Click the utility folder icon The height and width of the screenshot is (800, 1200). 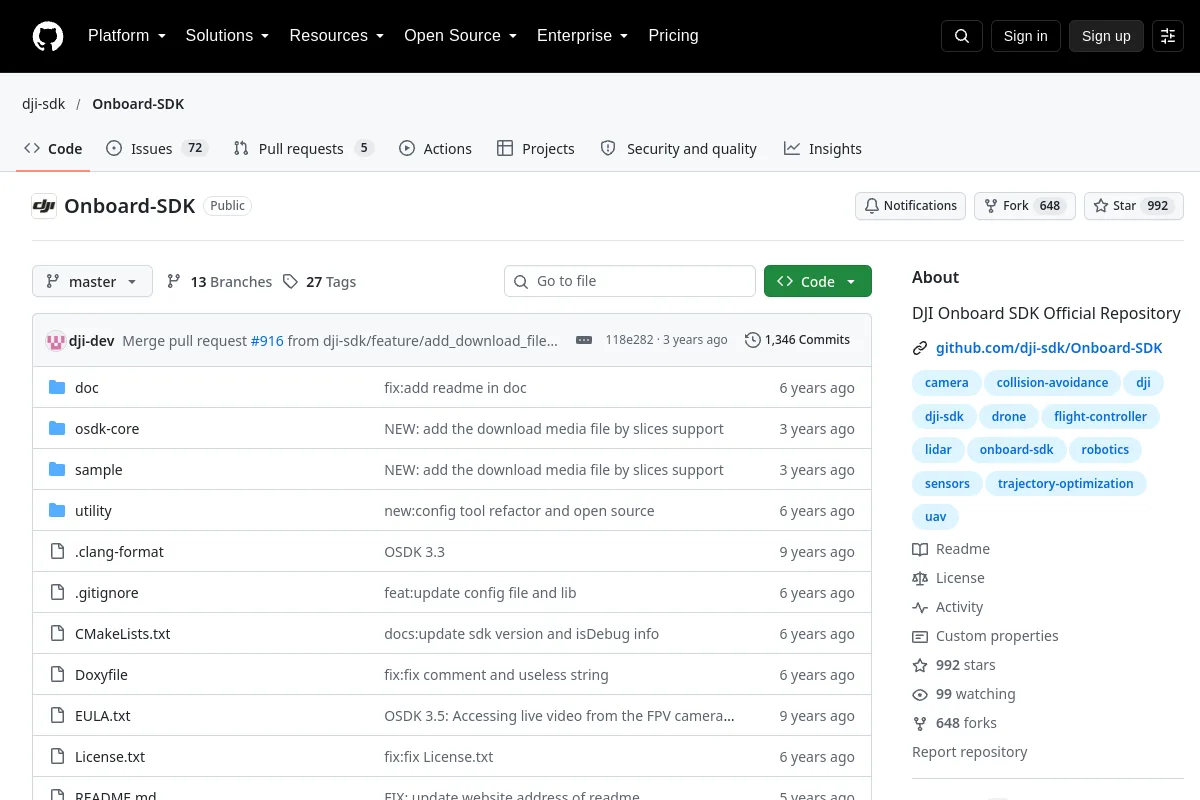57,511
